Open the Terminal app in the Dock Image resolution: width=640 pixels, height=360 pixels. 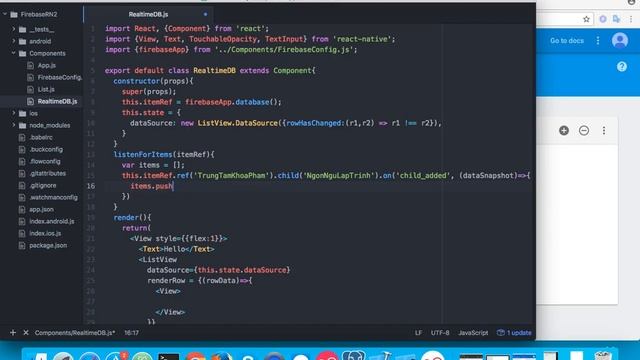pyautogui.click(x=169, y=356)
